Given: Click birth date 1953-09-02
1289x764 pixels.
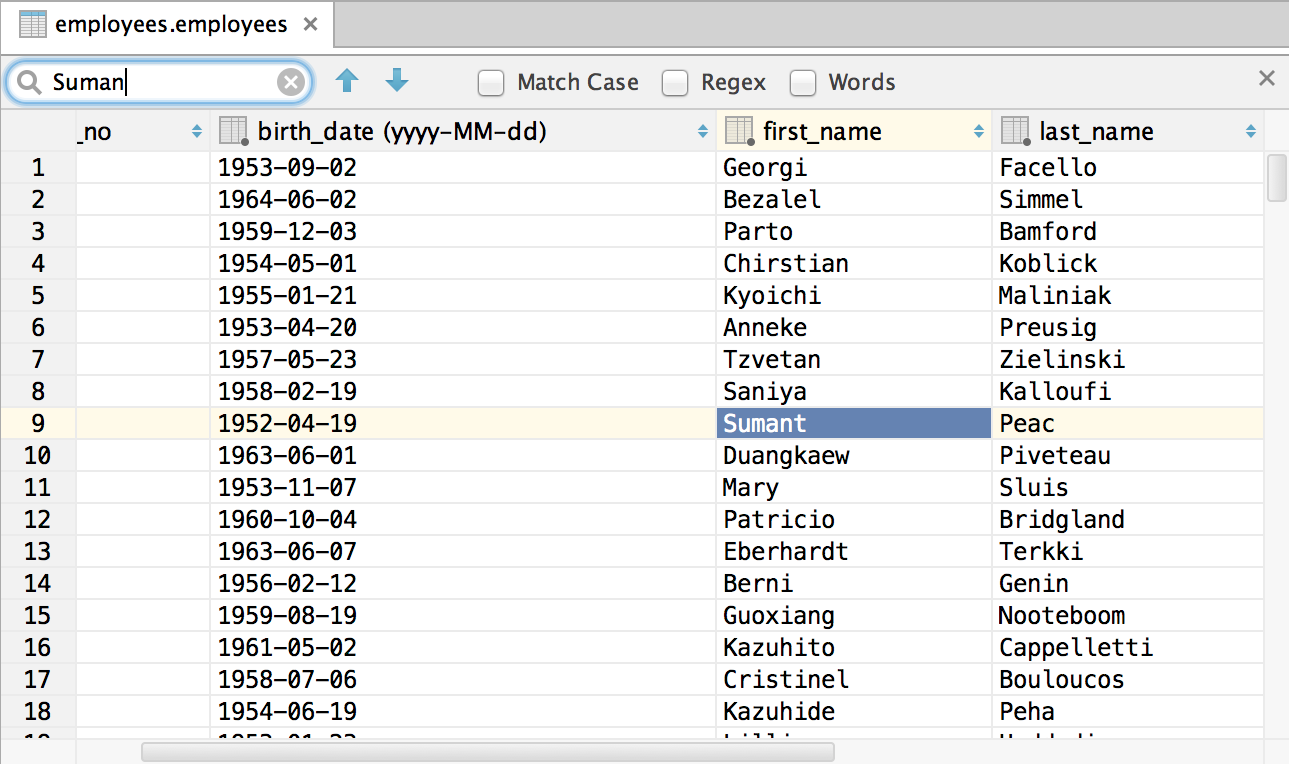Looking at the screenshot, I should [287, 167].
